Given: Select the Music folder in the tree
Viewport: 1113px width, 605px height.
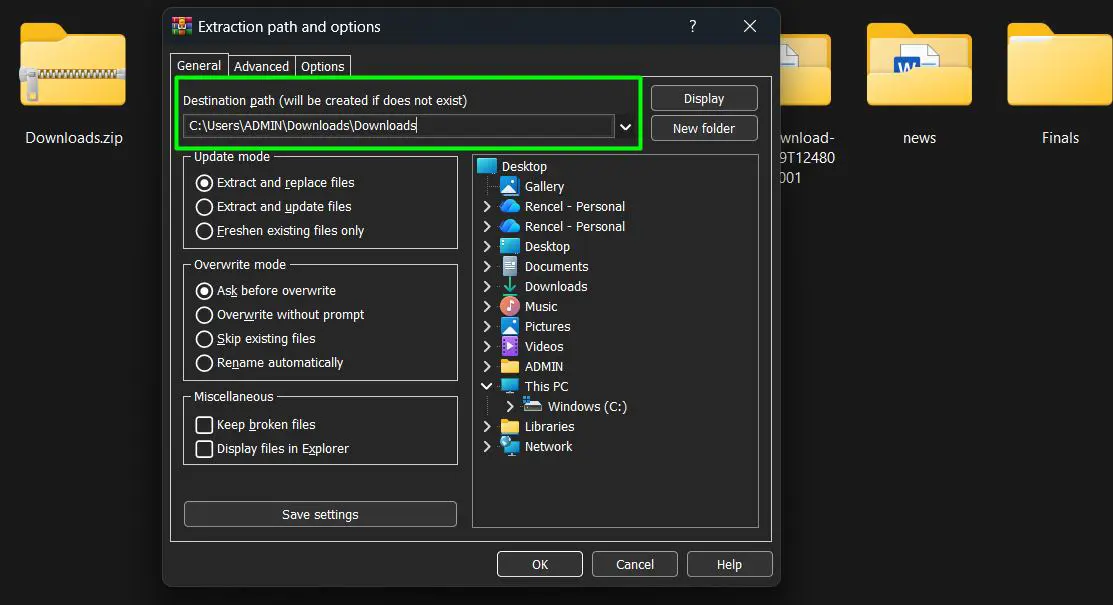Looking at the screenshot, I should pyautogui.click(x=539, y=306).
